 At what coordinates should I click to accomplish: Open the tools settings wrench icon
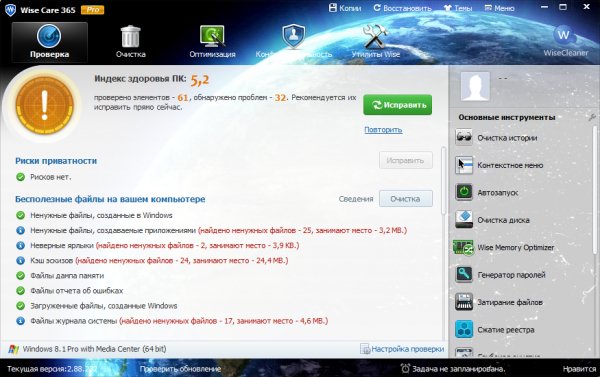pyautogui.click(x=592, y=118)
